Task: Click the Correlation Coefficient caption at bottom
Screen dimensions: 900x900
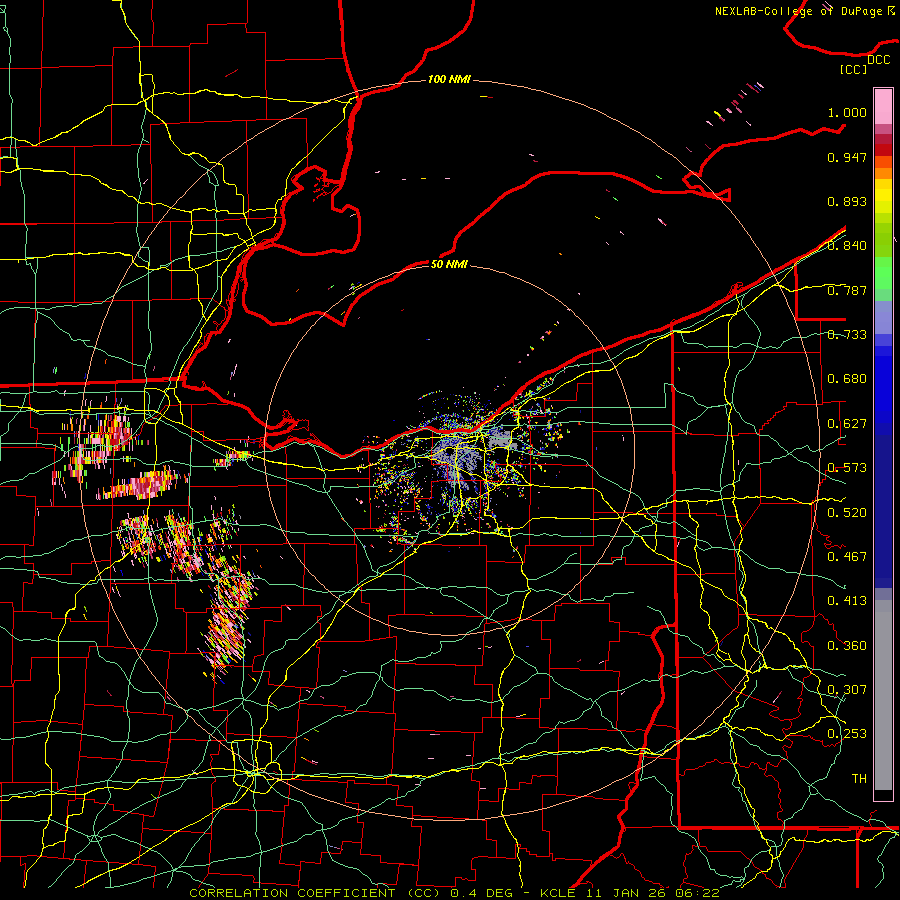Action: point(454,893)
